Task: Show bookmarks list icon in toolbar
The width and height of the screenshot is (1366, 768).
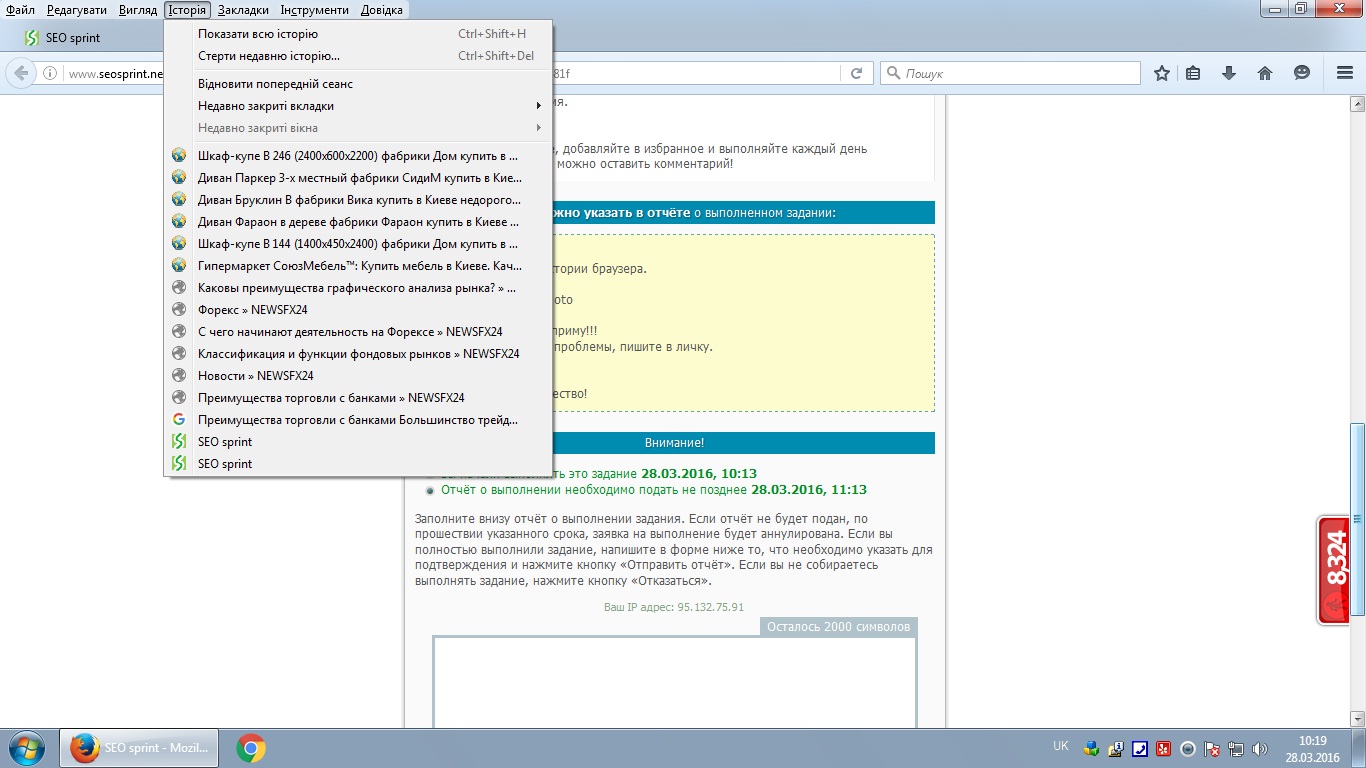Action: [x=1193, y=73]
